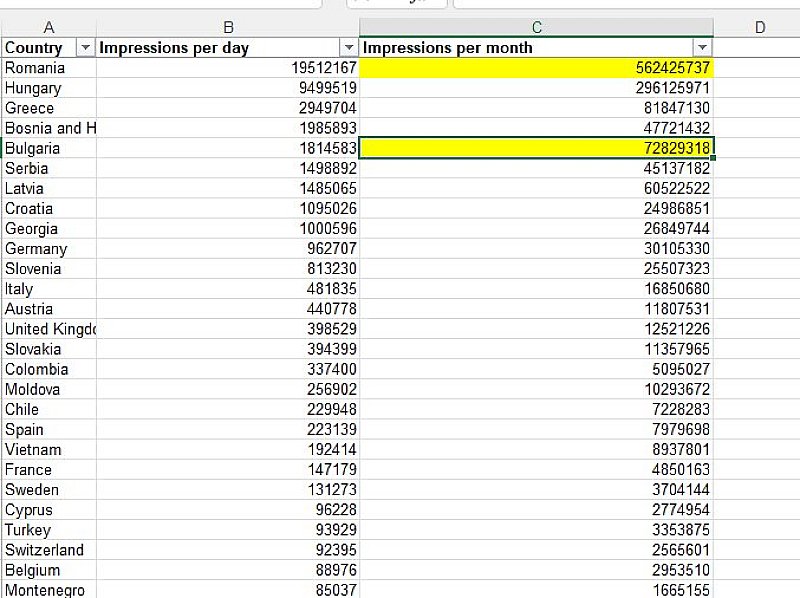Screen dimensions: 800x598
Task: Click Colombia's impressions per day value 337400
Action: 228,369
